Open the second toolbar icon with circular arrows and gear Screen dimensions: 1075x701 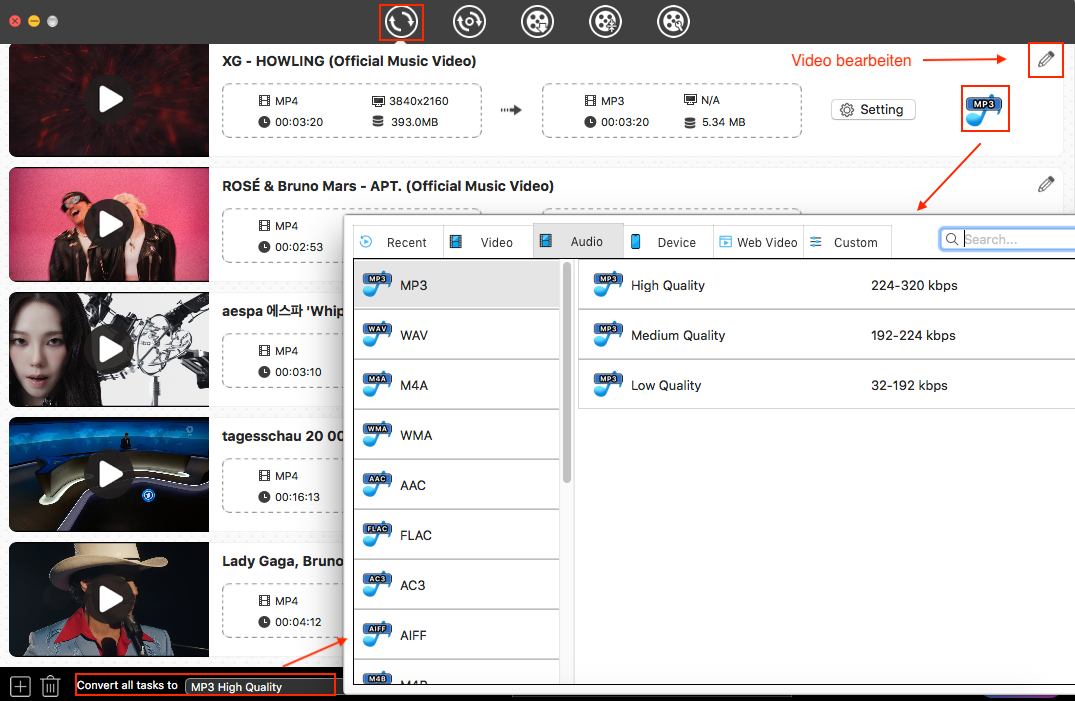469,22
